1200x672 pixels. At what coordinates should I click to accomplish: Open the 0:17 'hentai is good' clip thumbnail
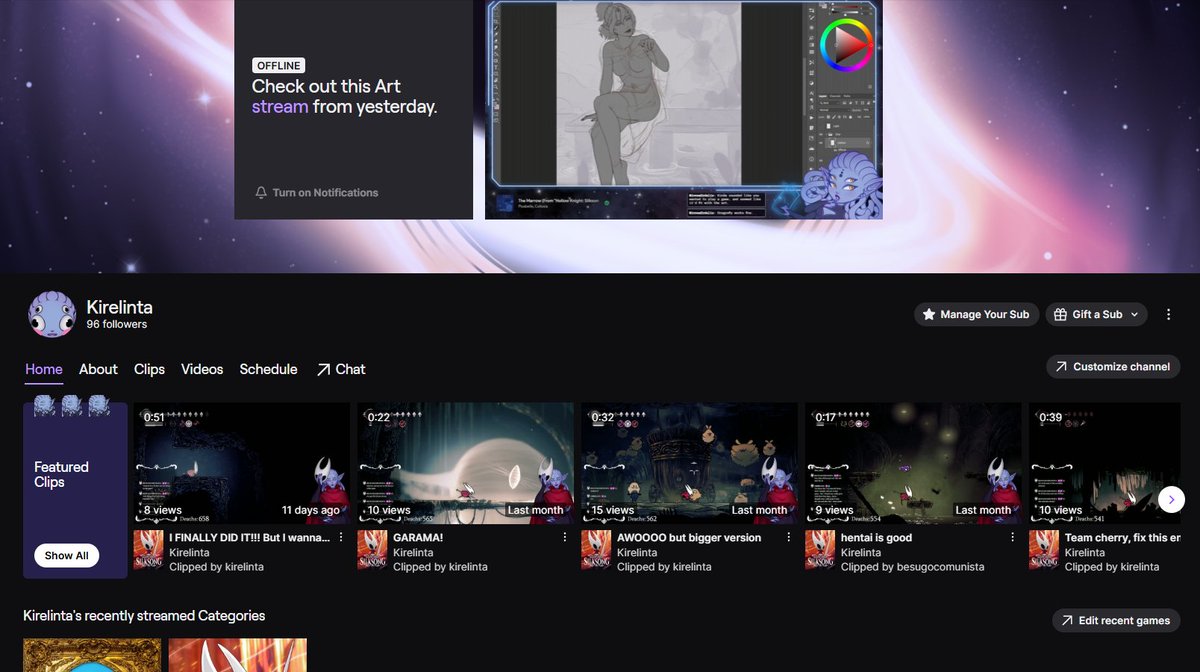pyautogui.click(x=916, y=464)
